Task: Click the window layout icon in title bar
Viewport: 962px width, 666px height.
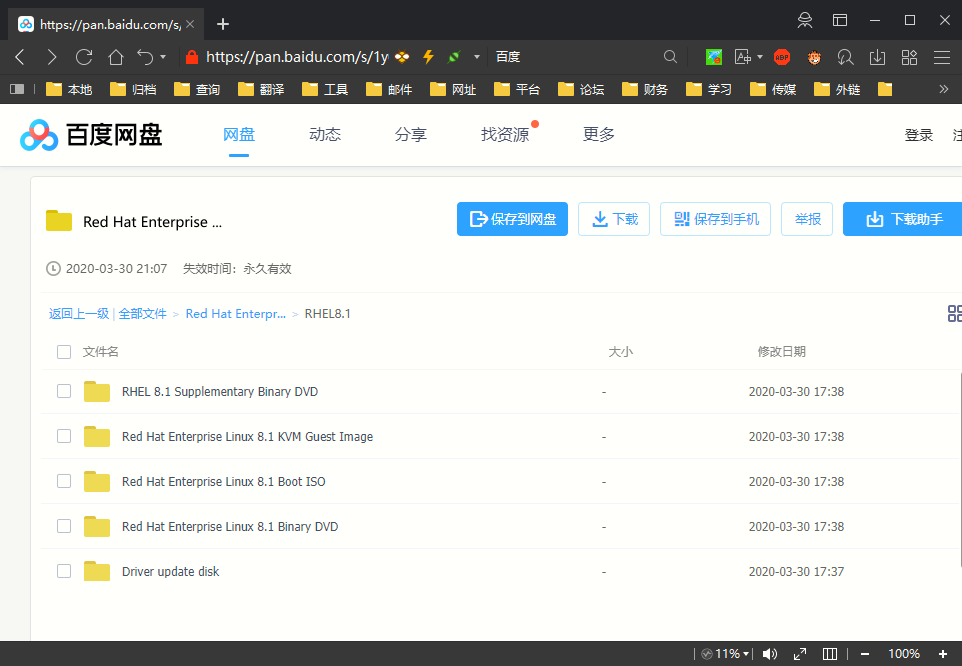Action: (840, 20)
